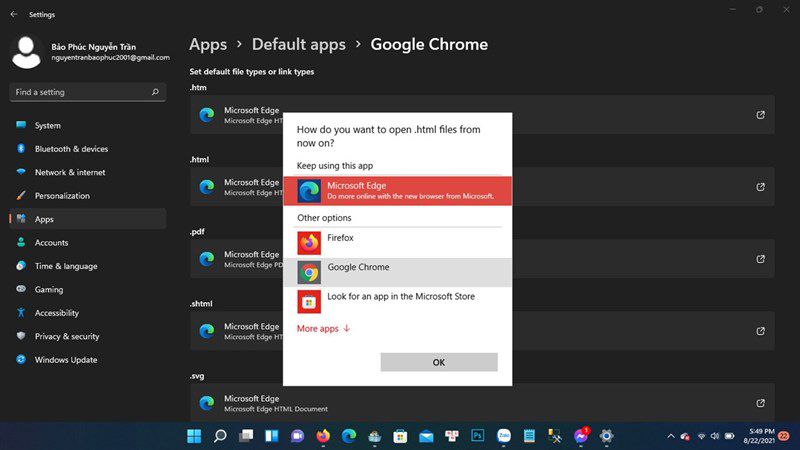Click the Apps breadcrumb link
This screenshot has width=800, height=450.
[208, 45]
